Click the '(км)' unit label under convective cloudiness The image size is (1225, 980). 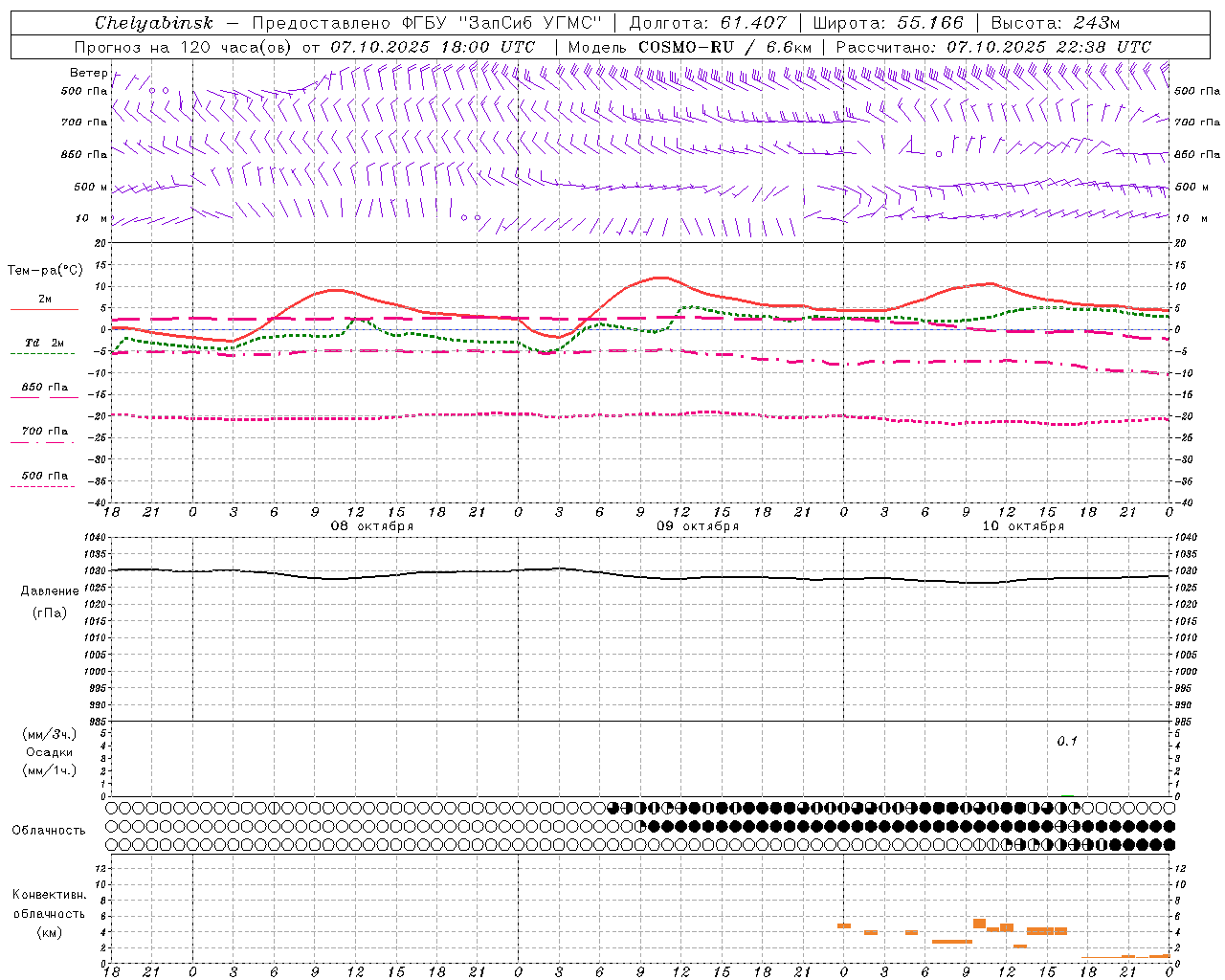[50, 932]
